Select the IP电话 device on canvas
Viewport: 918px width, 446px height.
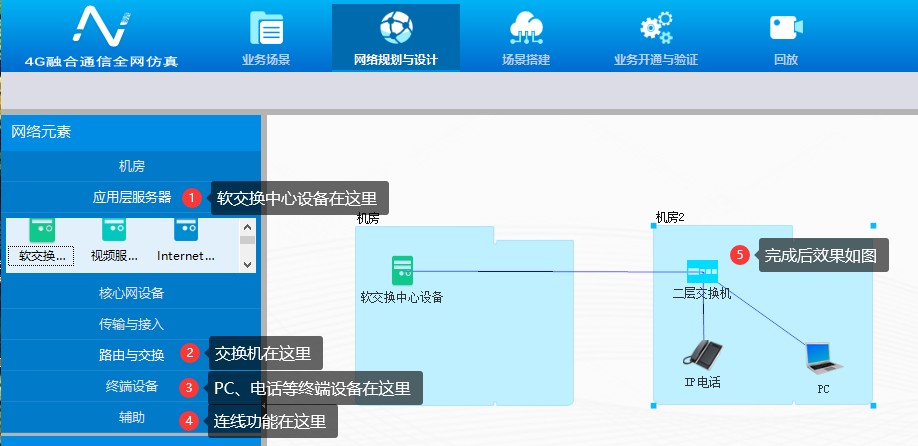(703, 354)
